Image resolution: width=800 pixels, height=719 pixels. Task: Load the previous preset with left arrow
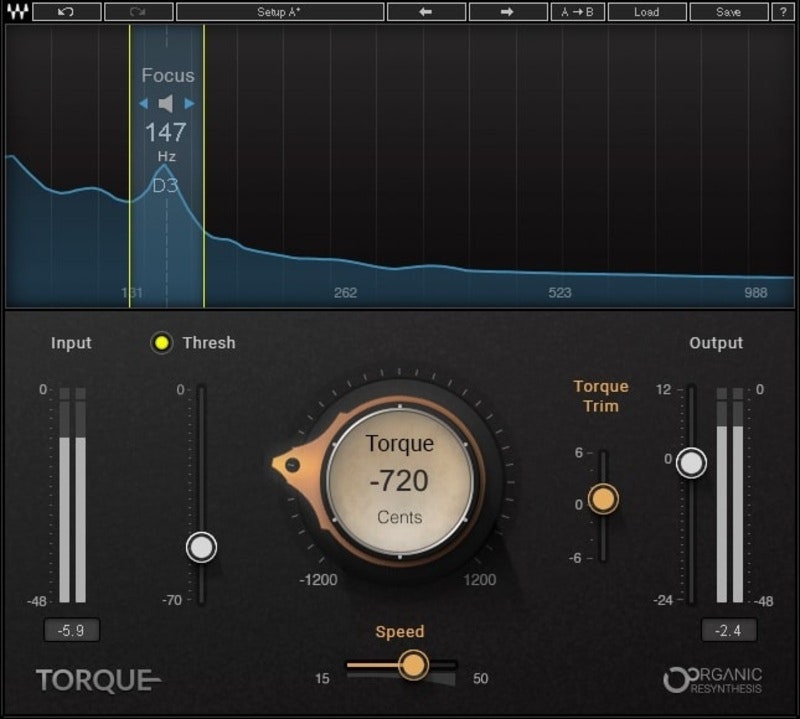pyautogui.click(x=425, y=12)
